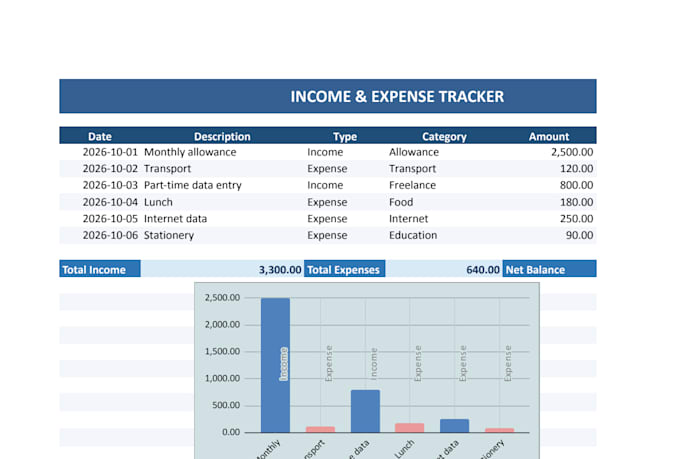Select the Internet category cell
680x459 pixels.
(409, 218)
